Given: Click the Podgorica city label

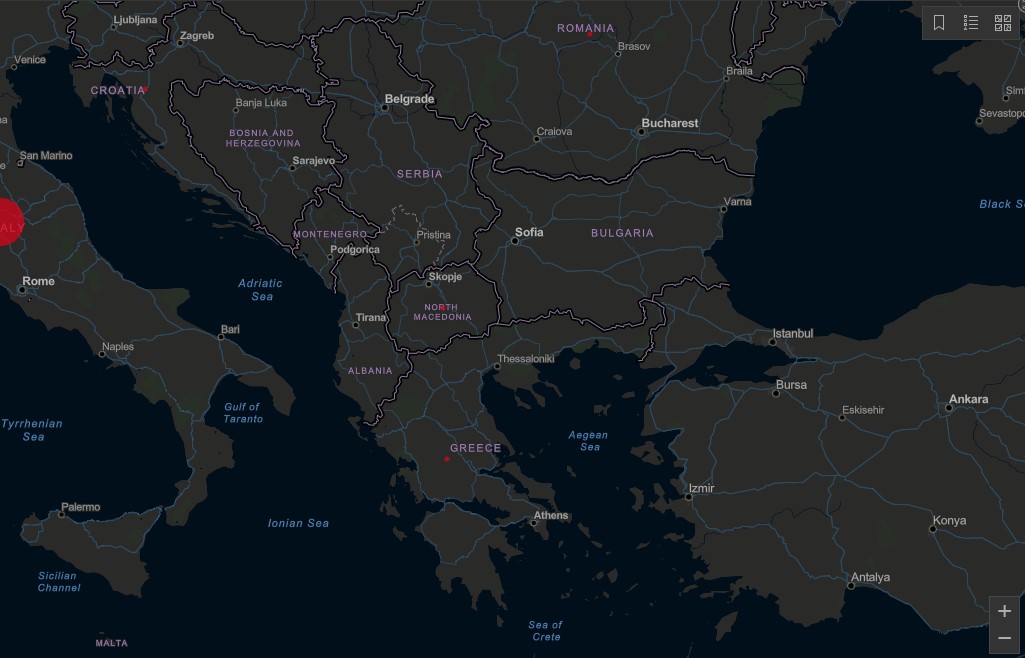Looking at the screenshot, I should click(x=354, y=250).
